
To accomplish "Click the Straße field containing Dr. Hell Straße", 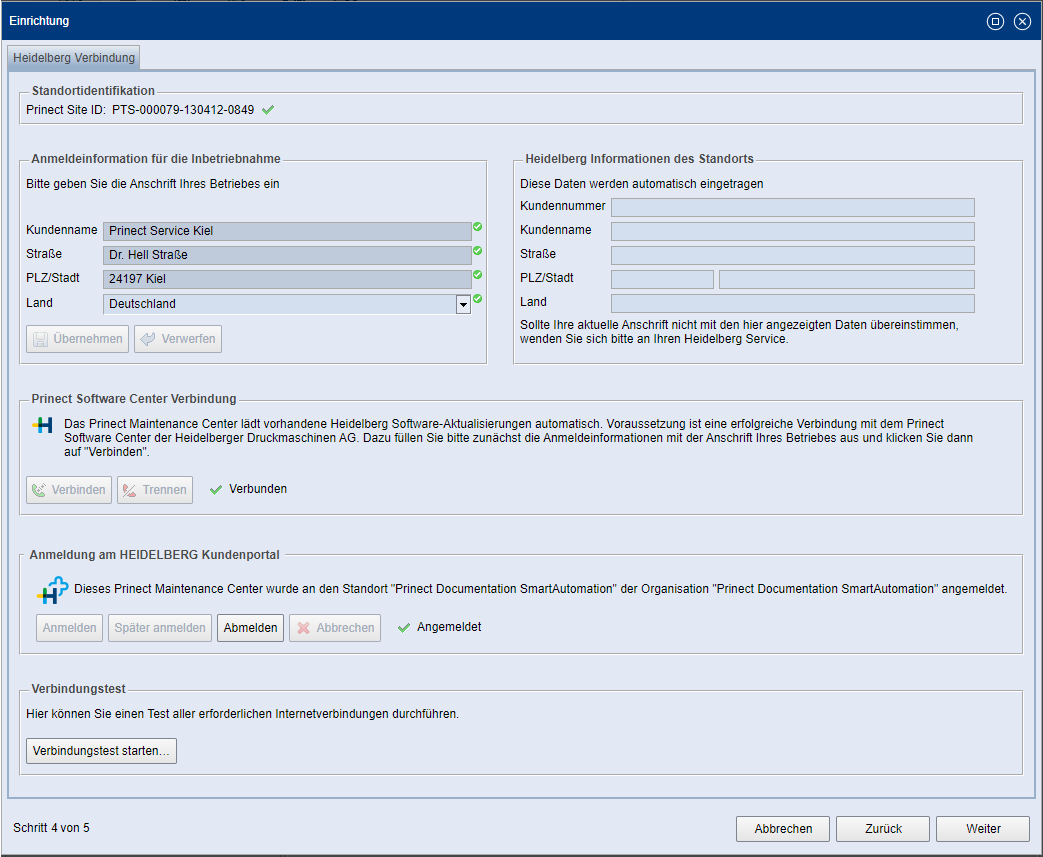I will 287,255.
